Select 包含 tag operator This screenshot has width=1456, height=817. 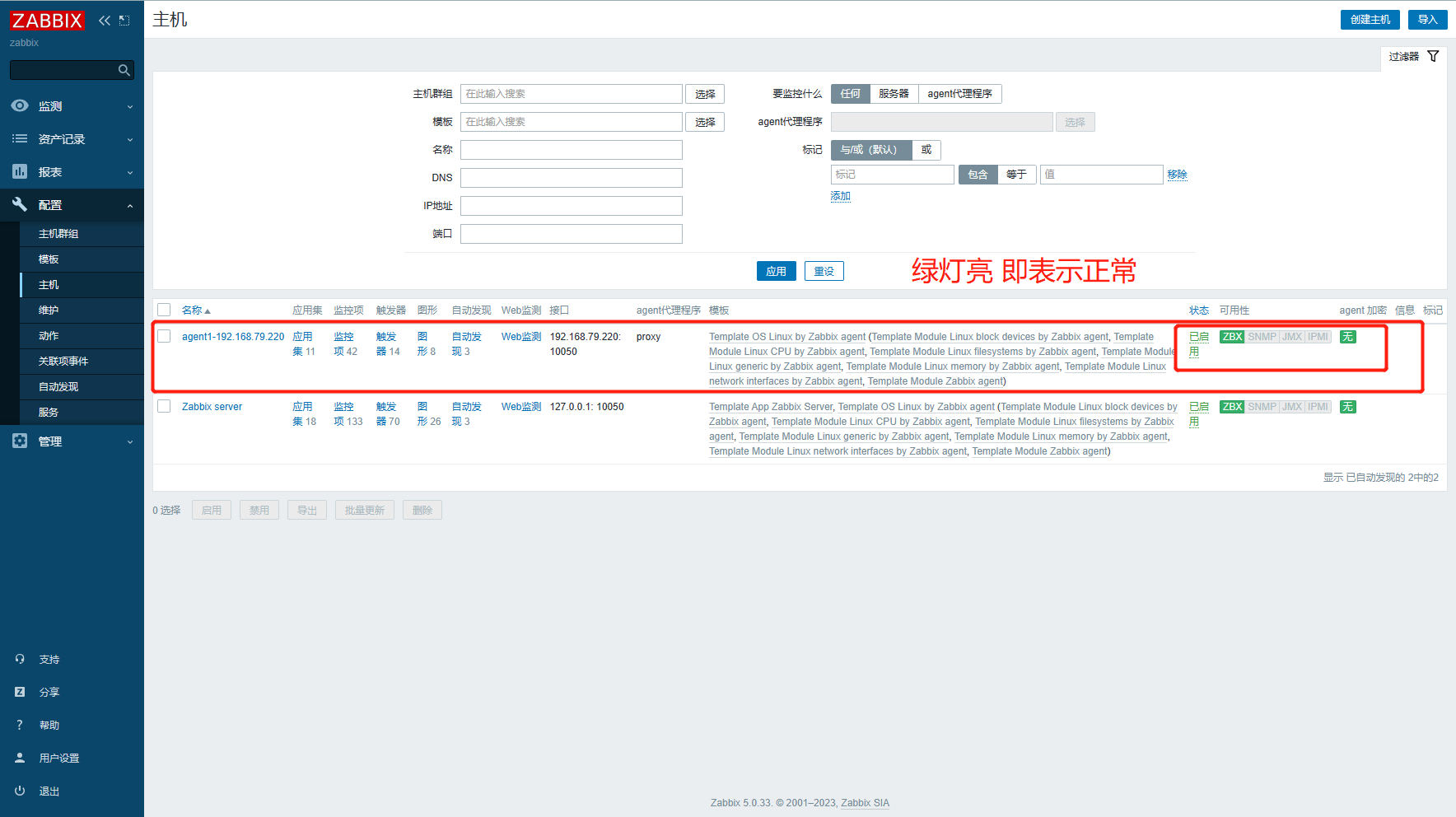pos(978,175)
